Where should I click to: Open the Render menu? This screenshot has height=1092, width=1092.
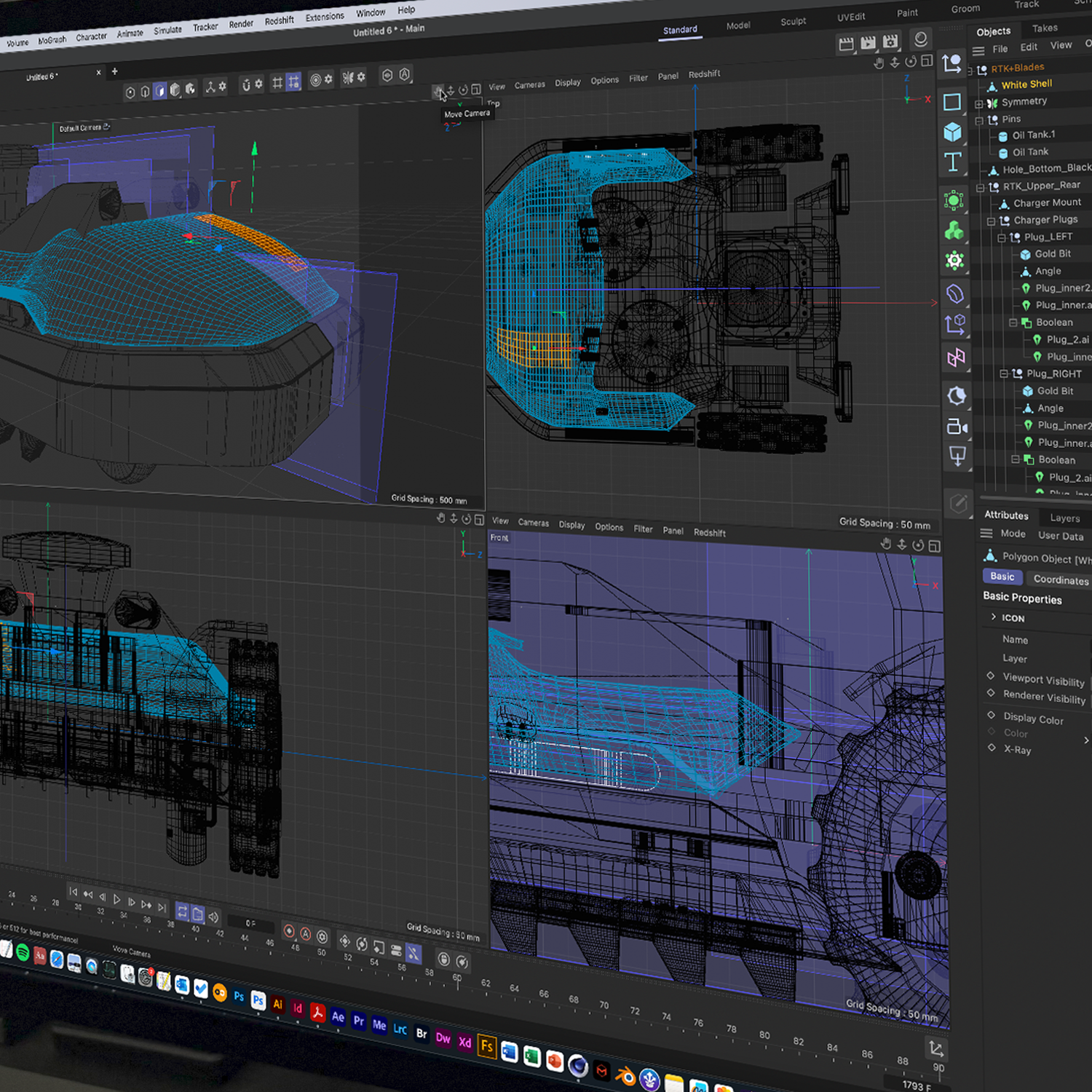coord(241,24)
